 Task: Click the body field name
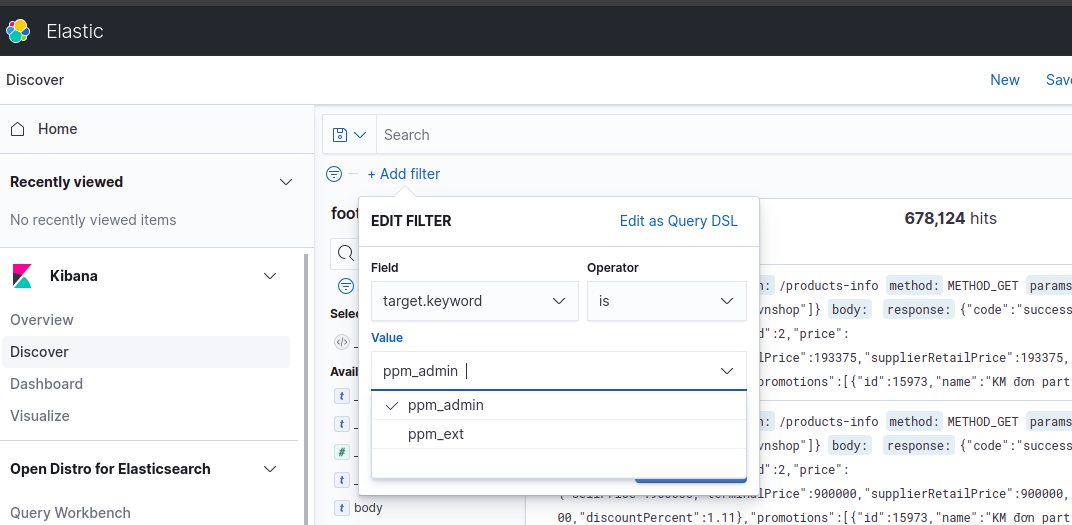point(368,508)
